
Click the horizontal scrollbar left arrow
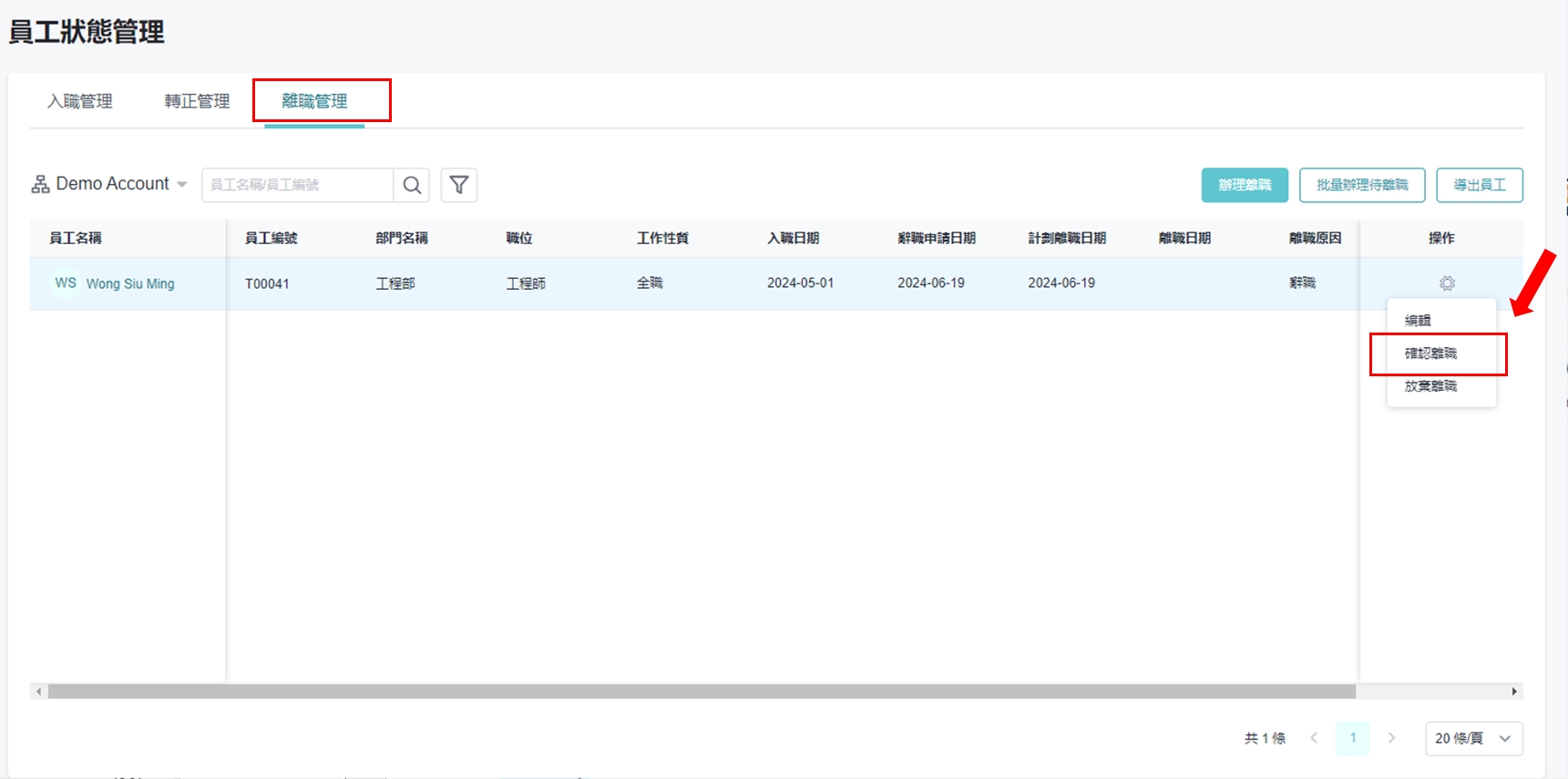coord(38,692)
